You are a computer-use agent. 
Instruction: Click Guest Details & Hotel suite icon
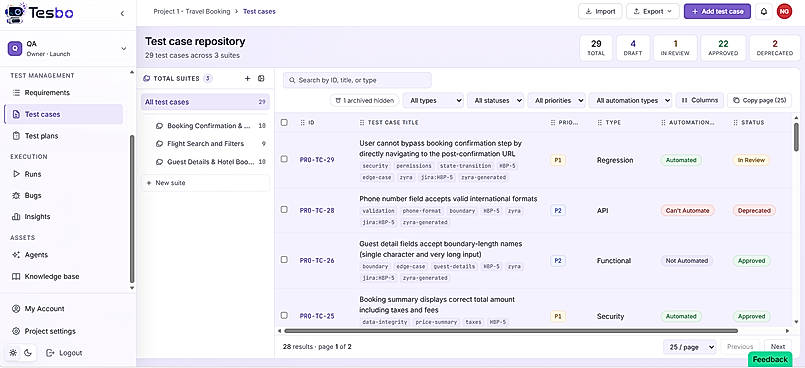coord(160,162)
